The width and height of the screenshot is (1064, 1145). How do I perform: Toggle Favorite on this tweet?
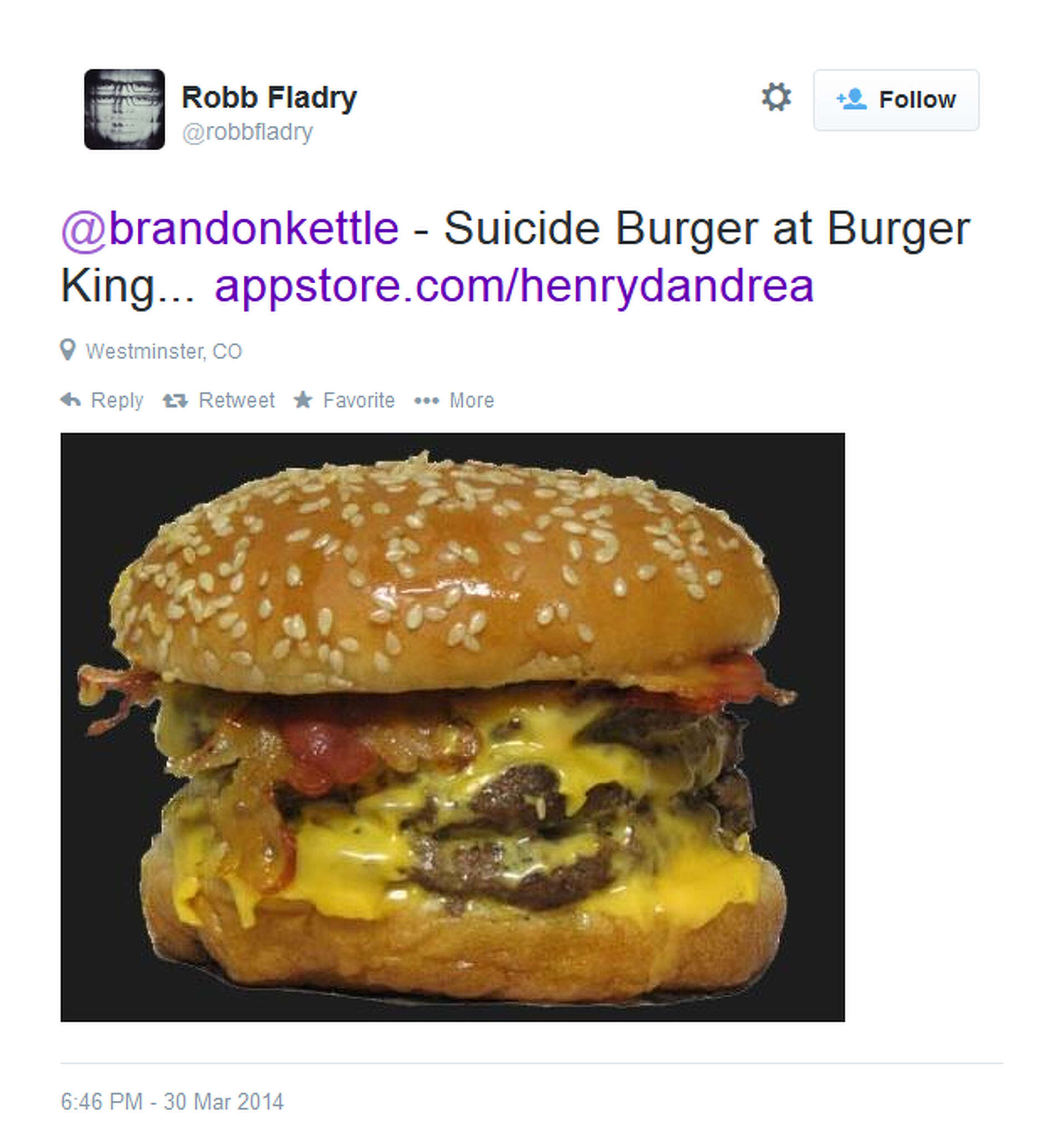coord(344,400)
